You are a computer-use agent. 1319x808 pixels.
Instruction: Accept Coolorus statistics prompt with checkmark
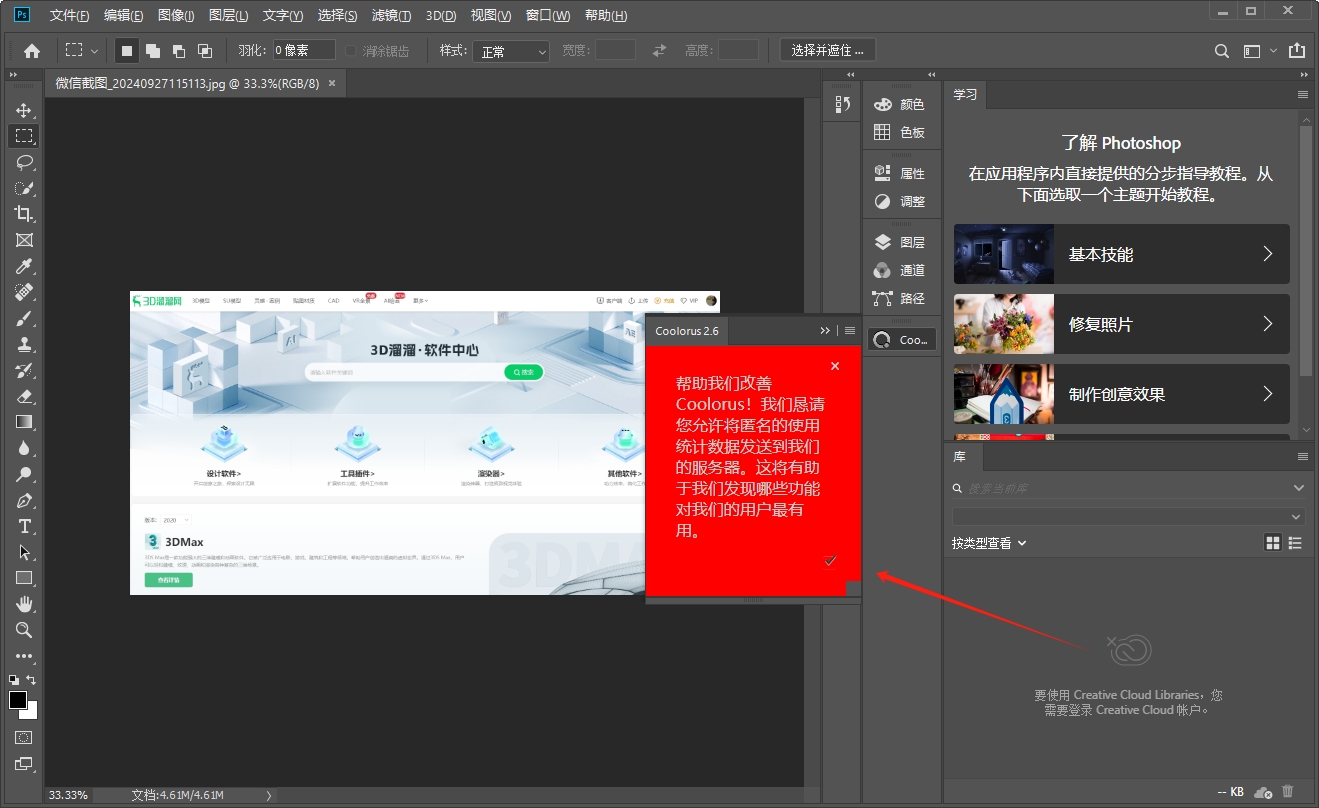point(830,560)
